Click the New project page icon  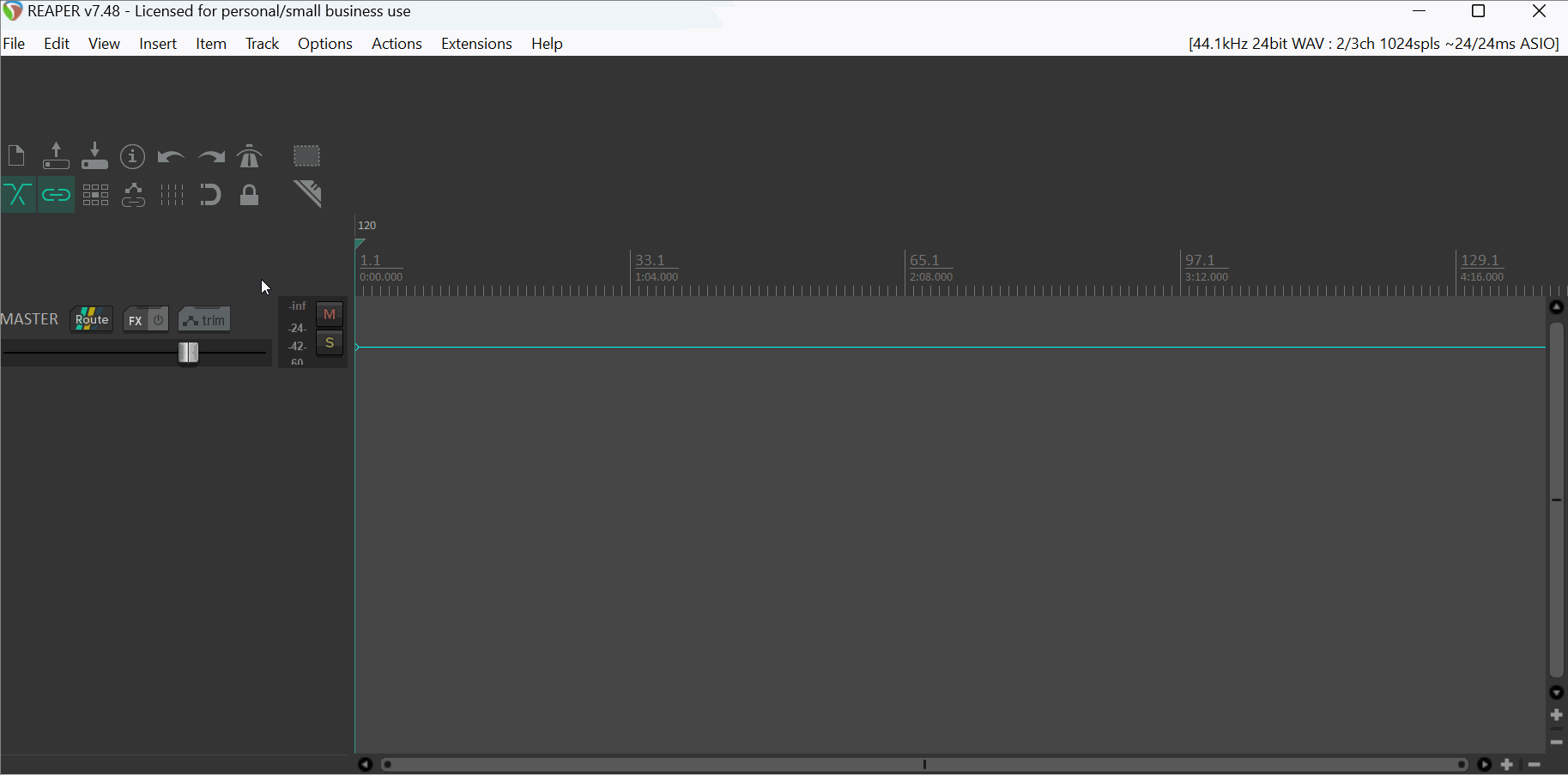[x=16, y=156]
